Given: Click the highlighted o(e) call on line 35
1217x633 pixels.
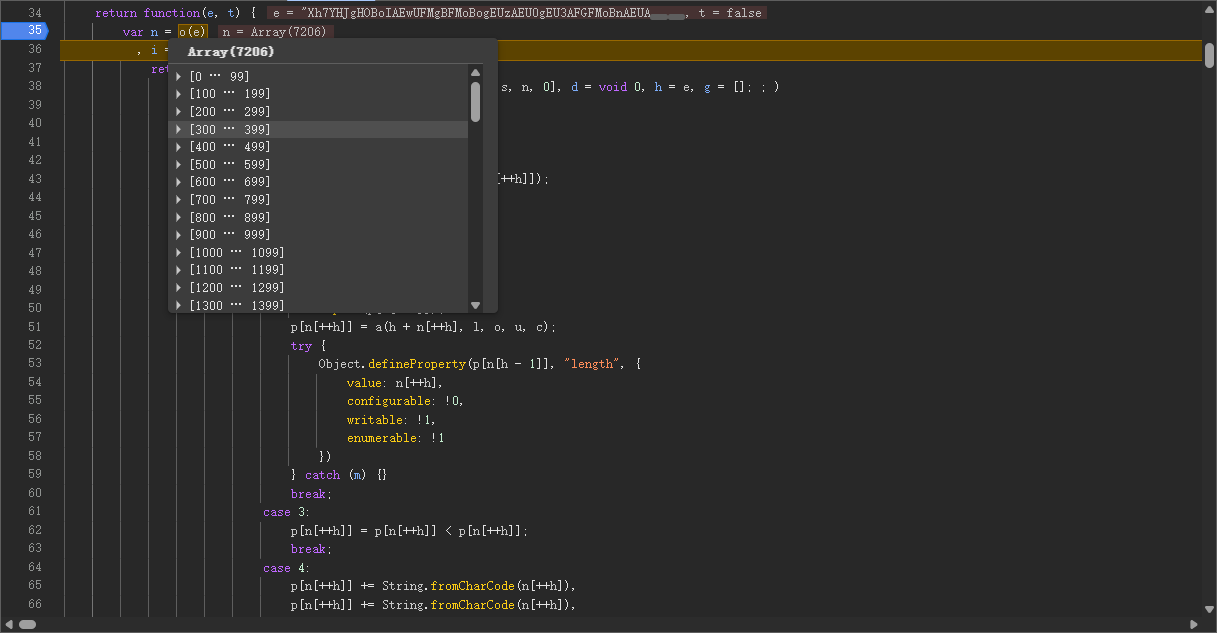Looking at the screenshot, I should click(x=192, y=32).
